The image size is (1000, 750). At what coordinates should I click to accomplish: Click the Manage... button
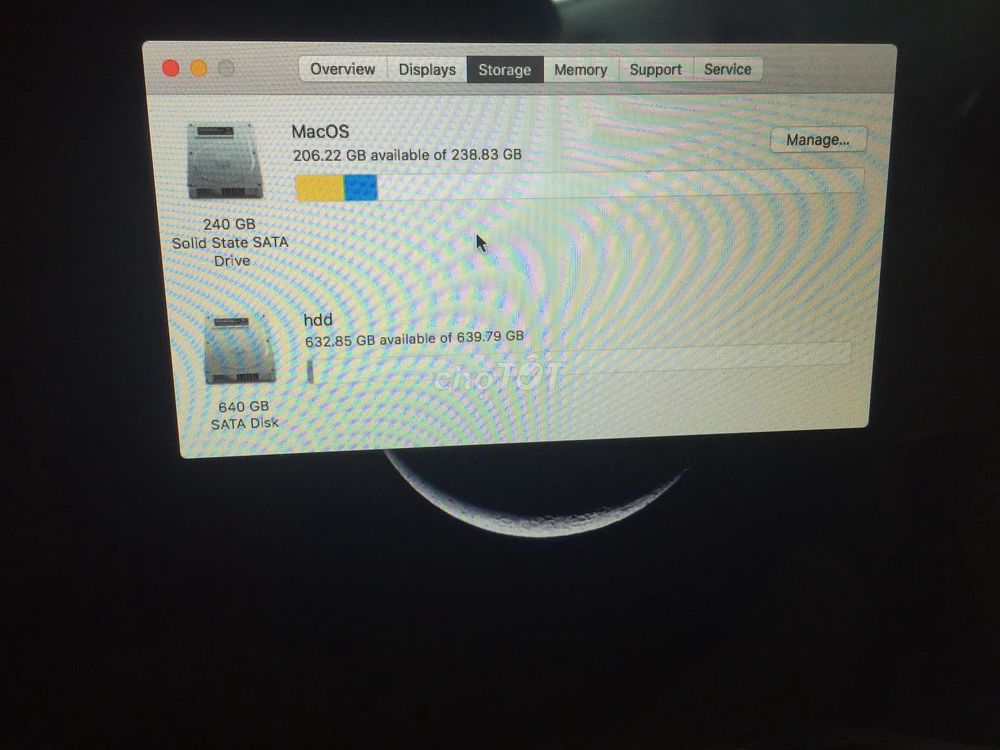818,140
